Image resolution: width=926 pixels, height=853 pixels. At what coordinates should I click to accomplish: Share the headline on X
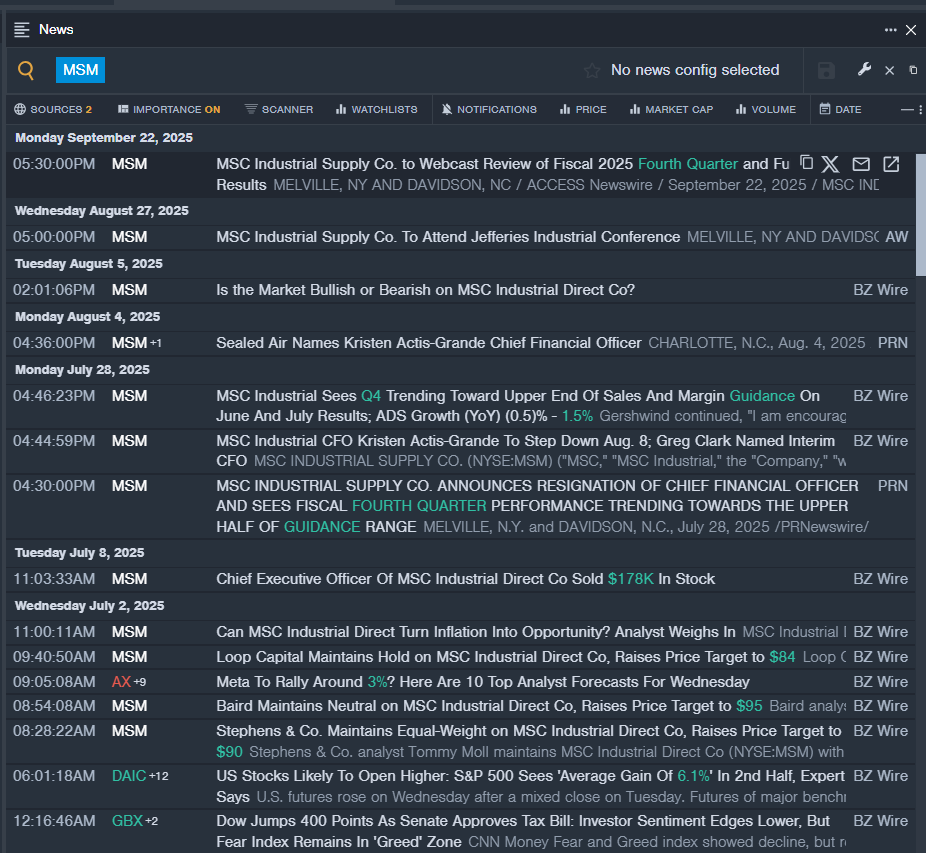coord(831,164)
